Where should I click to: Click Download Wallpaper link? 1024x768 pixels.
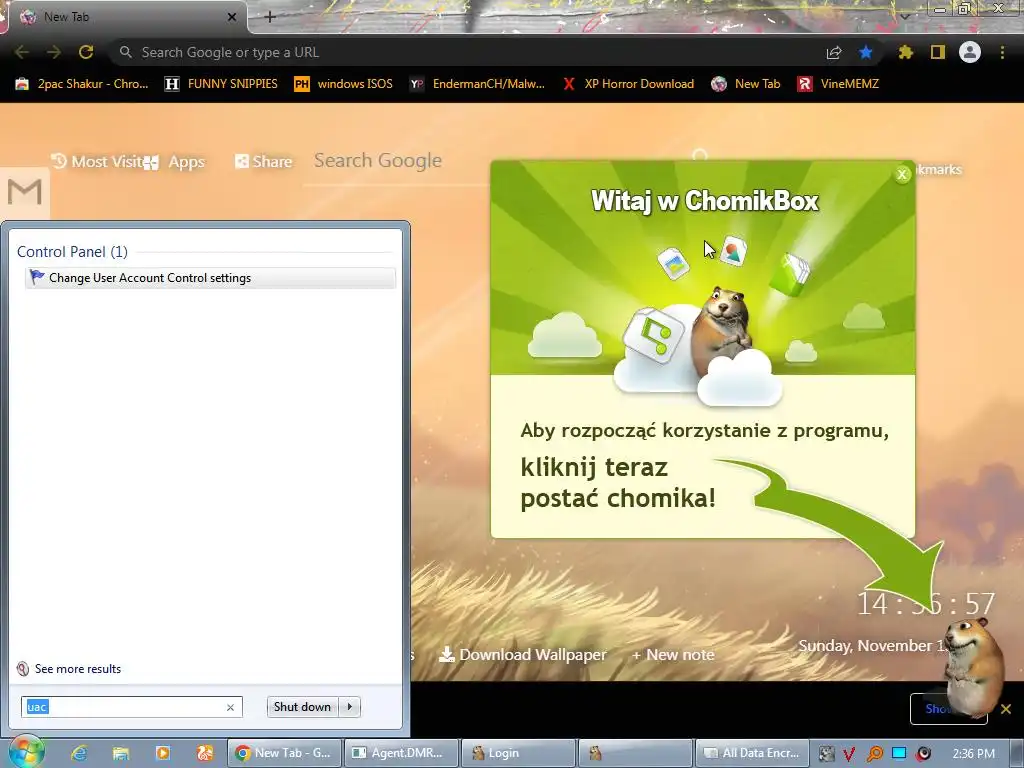tap(522, 654)
